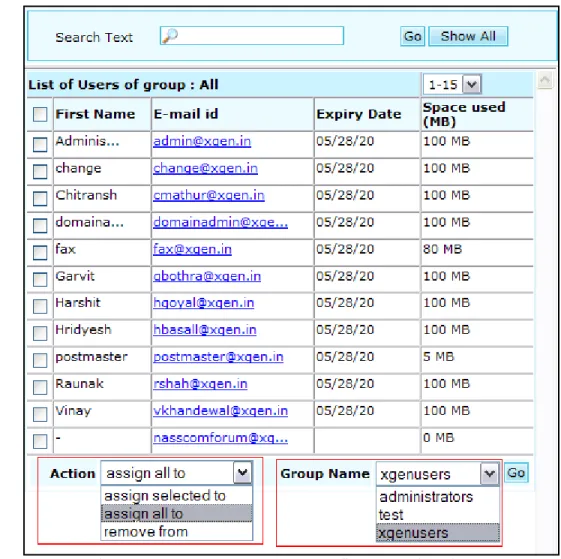The image size is (561, 559).
Task: Open the rshah@xgen.in link
Action: pyautogui.click(x=200, y=384)
